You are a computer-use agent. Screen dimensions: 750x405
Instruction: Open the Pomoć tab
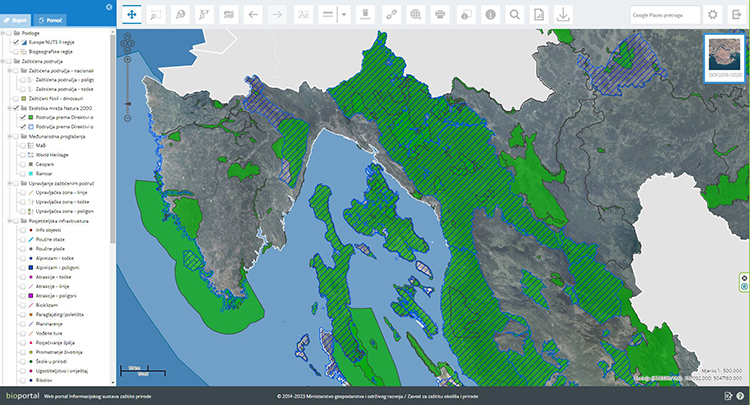(x=48, y=19)
